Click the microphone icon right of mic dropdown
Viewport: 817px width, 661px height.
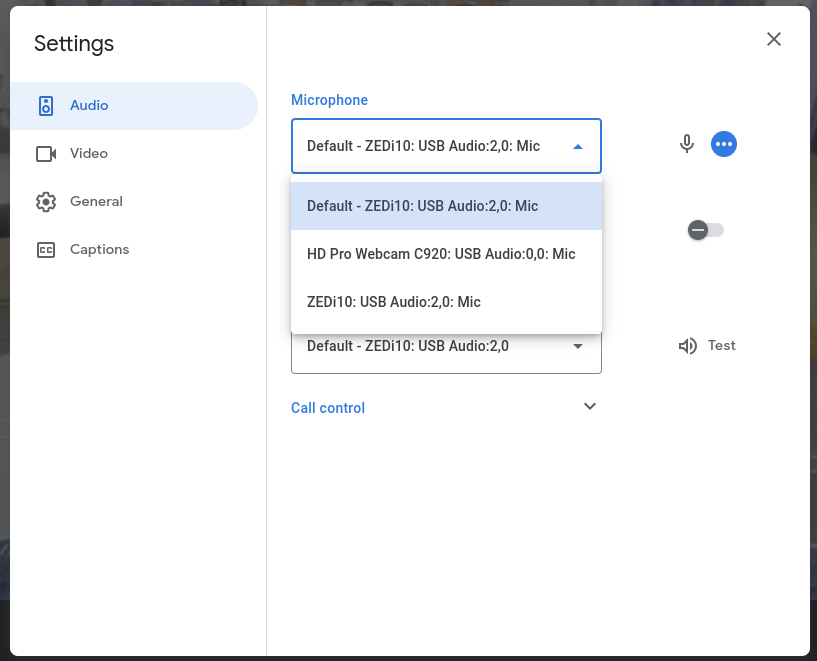pyautogui.click(x=687, y=144)
